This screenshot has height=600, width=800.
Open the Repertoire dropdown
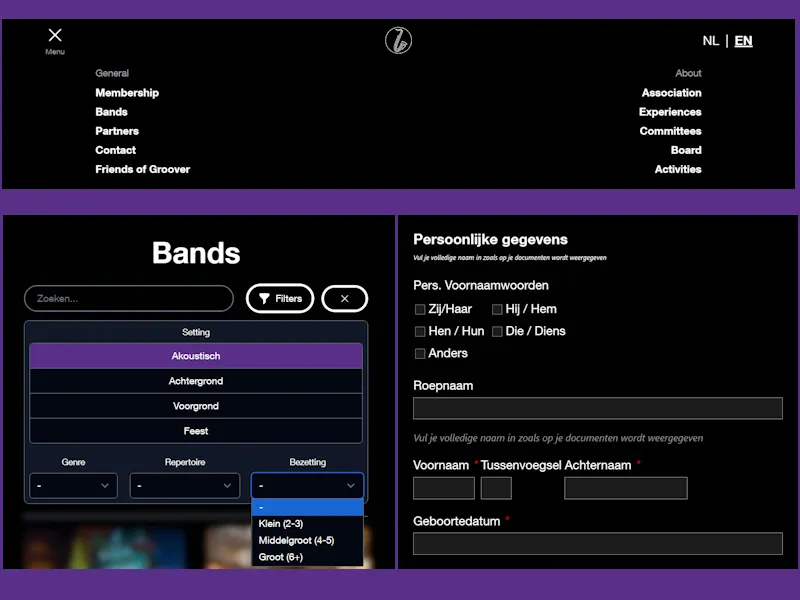[185, 485]
